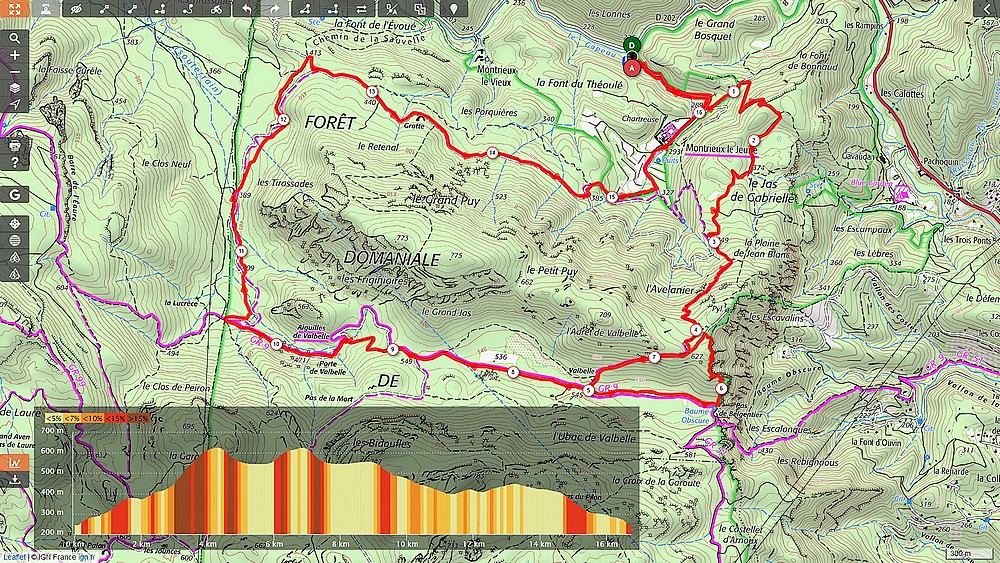
Task: Click the crosshair target icon
Action: (15, 224)
